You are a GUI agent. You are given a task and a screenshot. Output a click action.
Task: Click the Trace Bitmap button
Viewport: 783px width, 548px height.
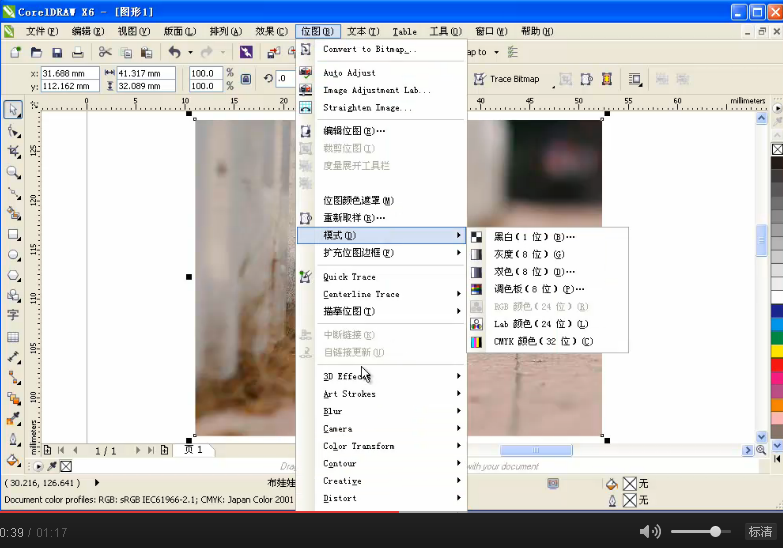pos(507,79)
